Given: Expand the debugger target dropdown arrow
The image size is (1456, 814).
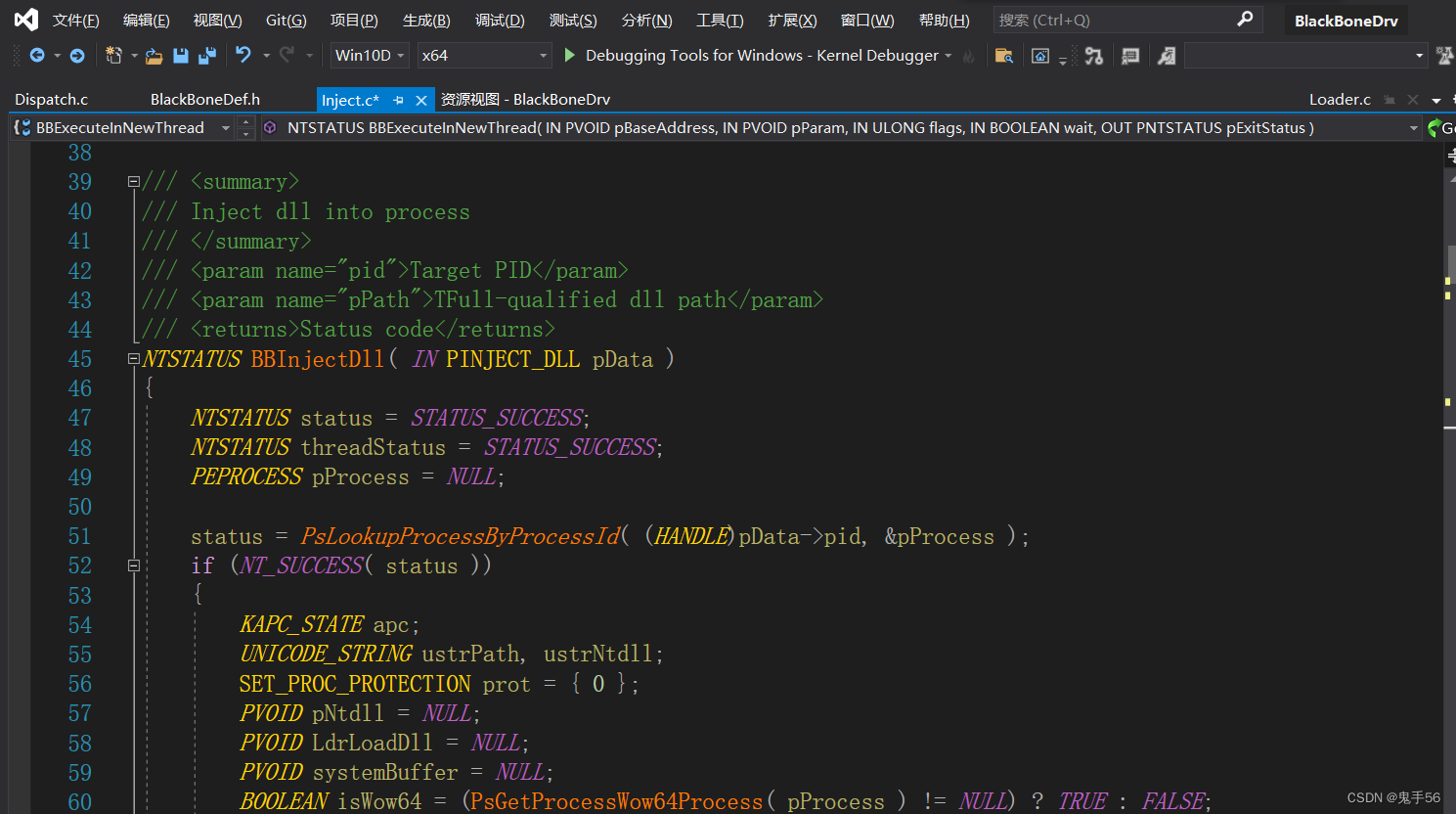Looking at the screenshot, I should 948,56.
